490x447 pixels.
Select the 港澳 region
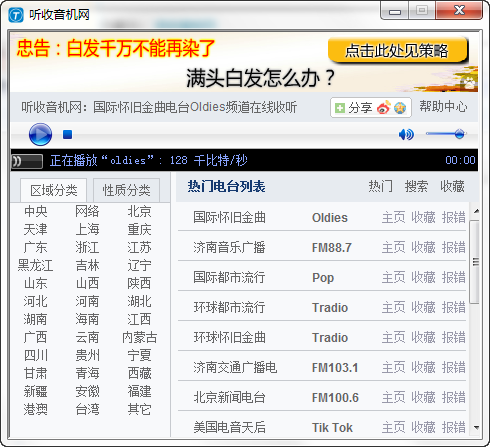[36, 409]
